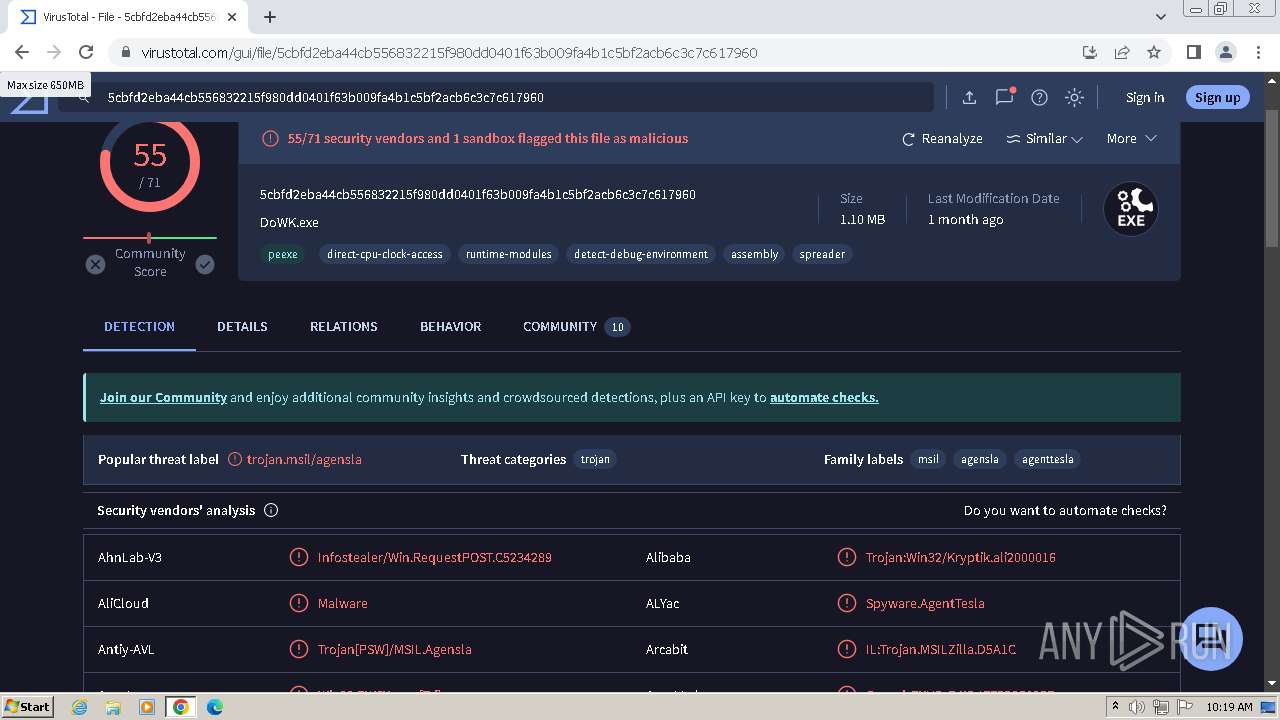Toggle the browser side panel
Image resolution: width=1280 pixels, height=720 pixels.
1194,52
